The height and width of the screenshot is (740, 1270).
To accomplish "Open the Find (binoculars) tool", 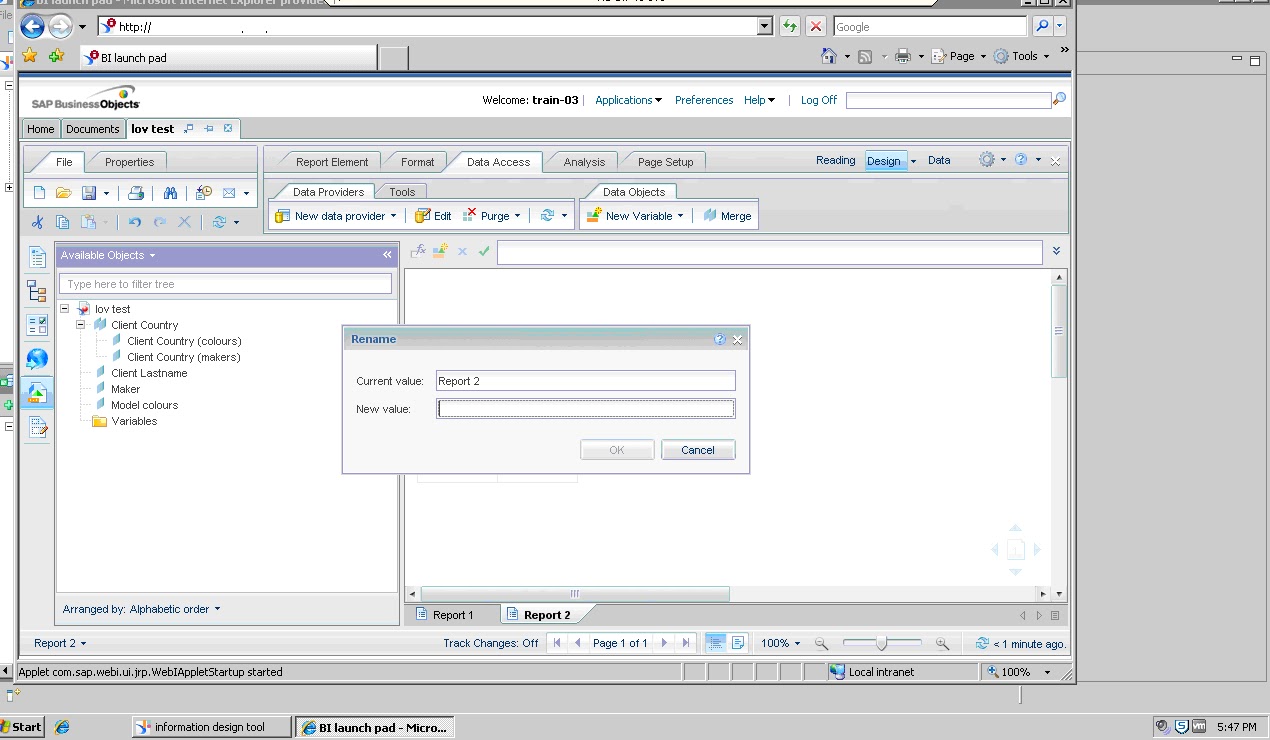I will tap(171, 193).
